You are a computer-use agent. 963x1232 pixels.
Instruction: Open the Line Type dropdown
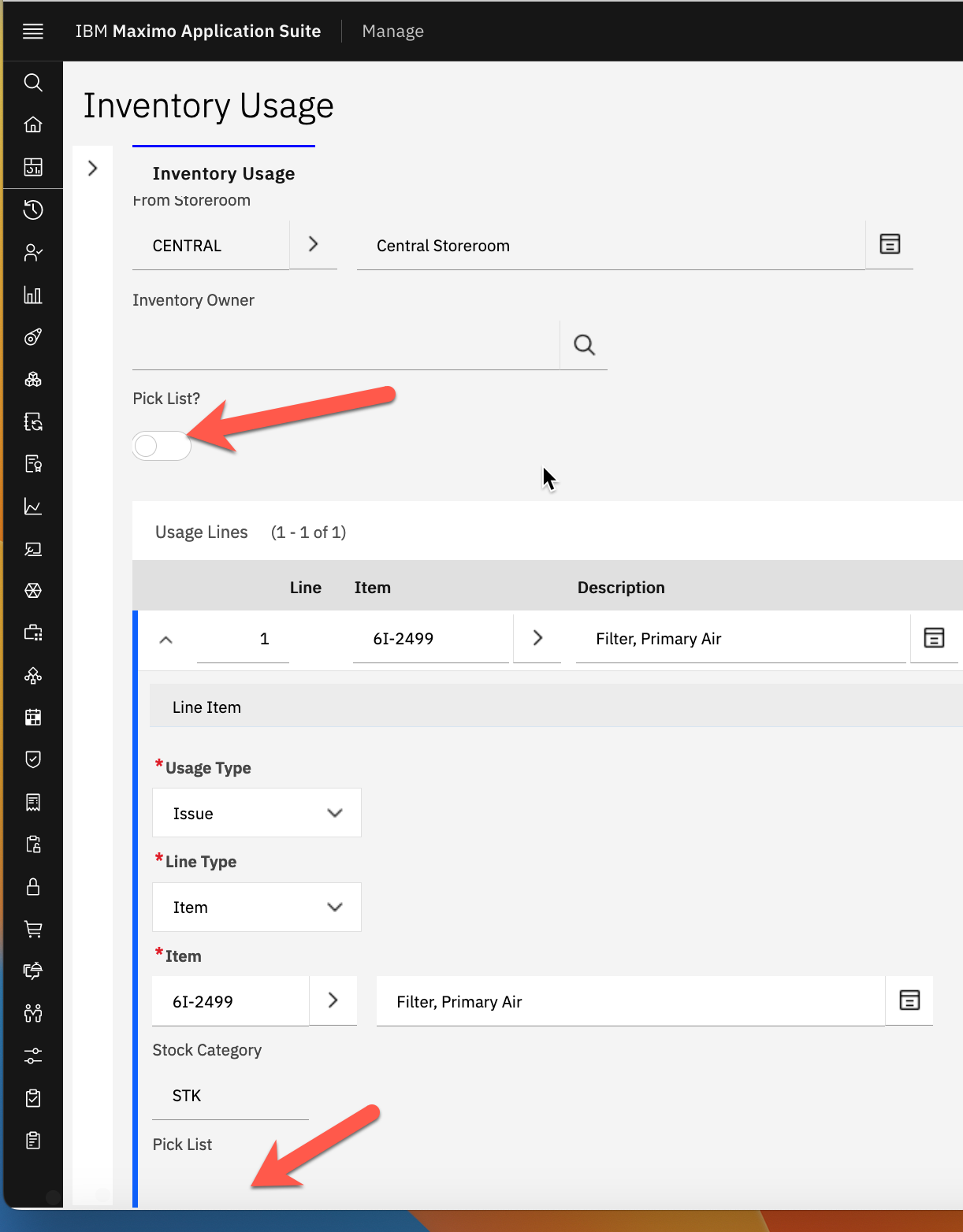256,907
